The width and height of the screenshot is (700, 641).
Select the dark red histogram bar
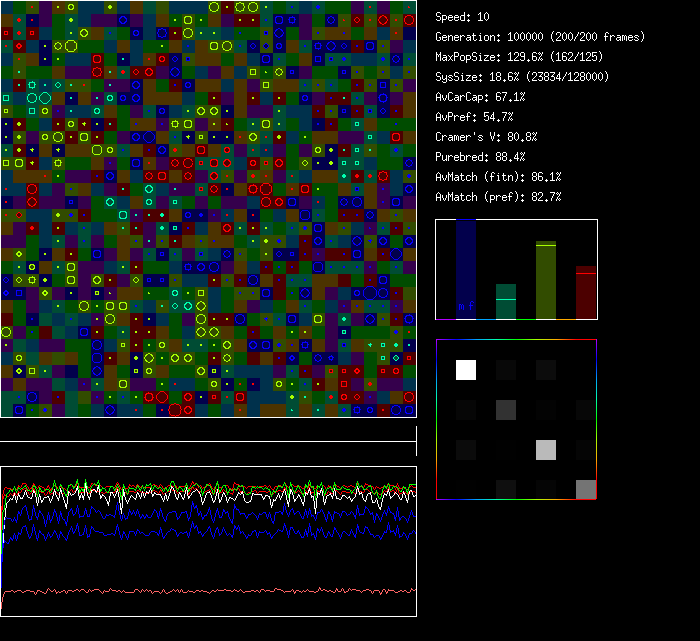tap(586, 292)
